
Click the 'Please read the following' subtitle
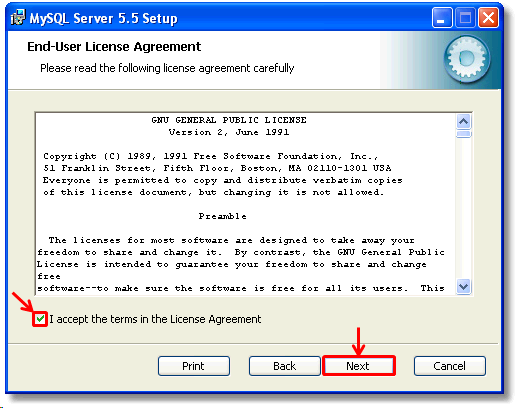coord(167,68)
